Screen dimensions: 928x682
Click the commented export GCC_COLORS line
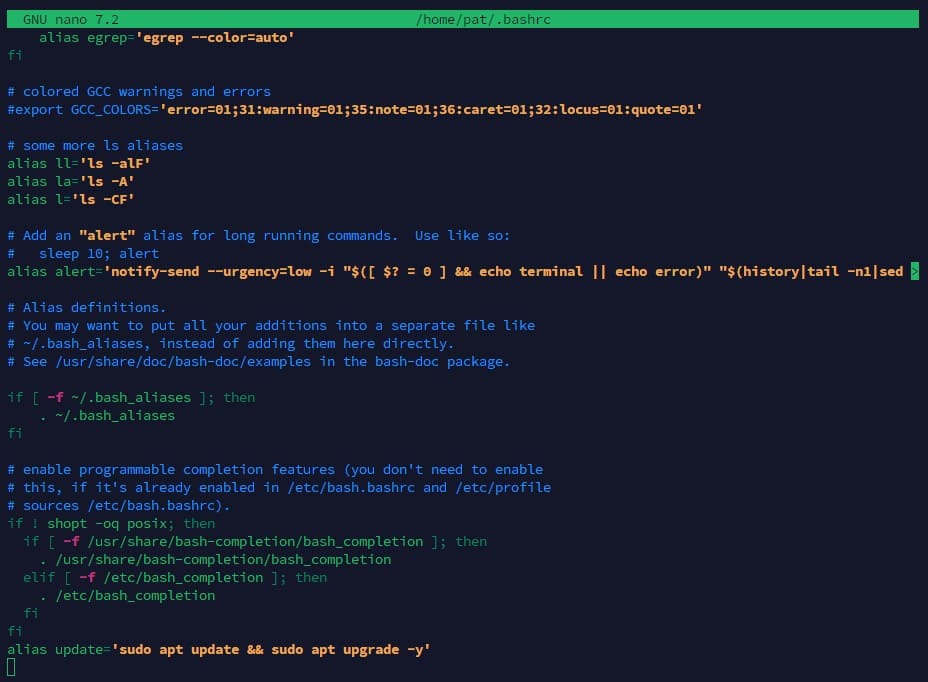pyautogui.click(x=354, y=109)
